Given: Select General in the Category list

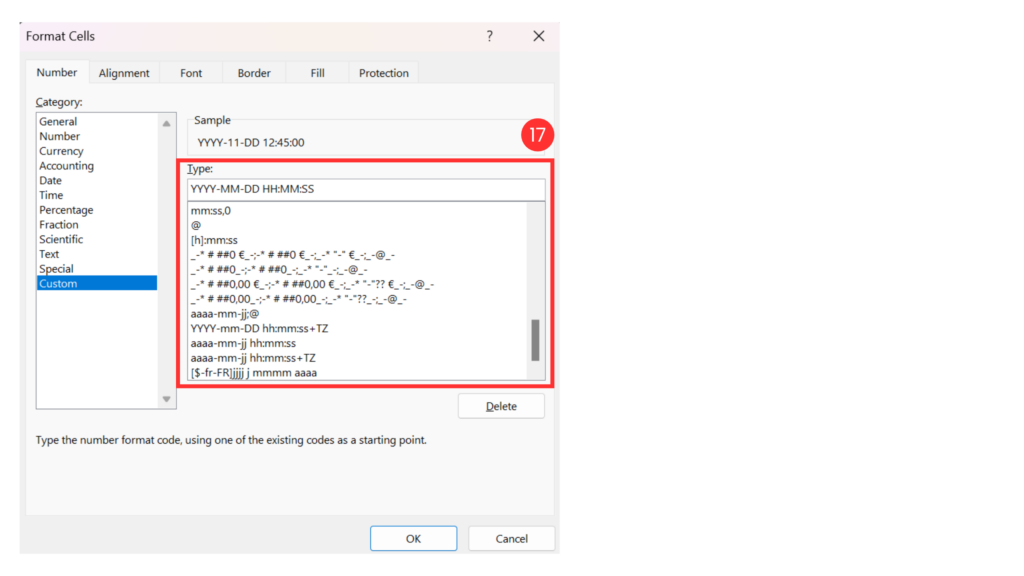Looking at the screenshot, I should coord(97,121).
